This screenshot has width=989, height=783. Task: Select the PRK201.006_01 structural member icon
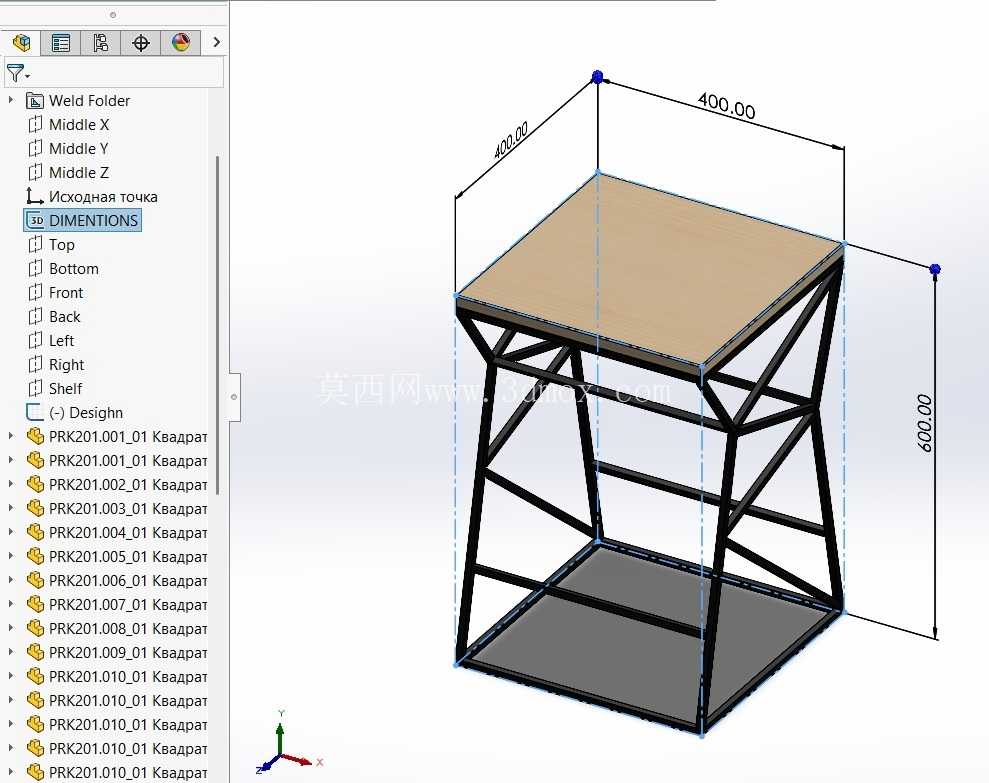coord(36,580)
